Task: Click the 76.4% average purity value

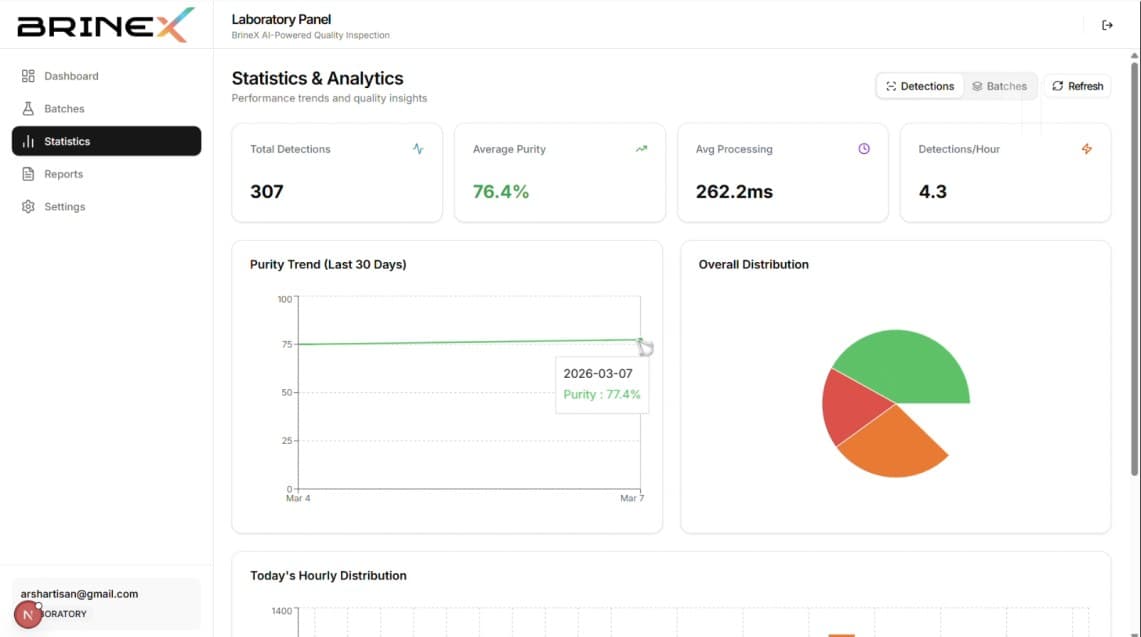Action: click(x=501, y=191)
